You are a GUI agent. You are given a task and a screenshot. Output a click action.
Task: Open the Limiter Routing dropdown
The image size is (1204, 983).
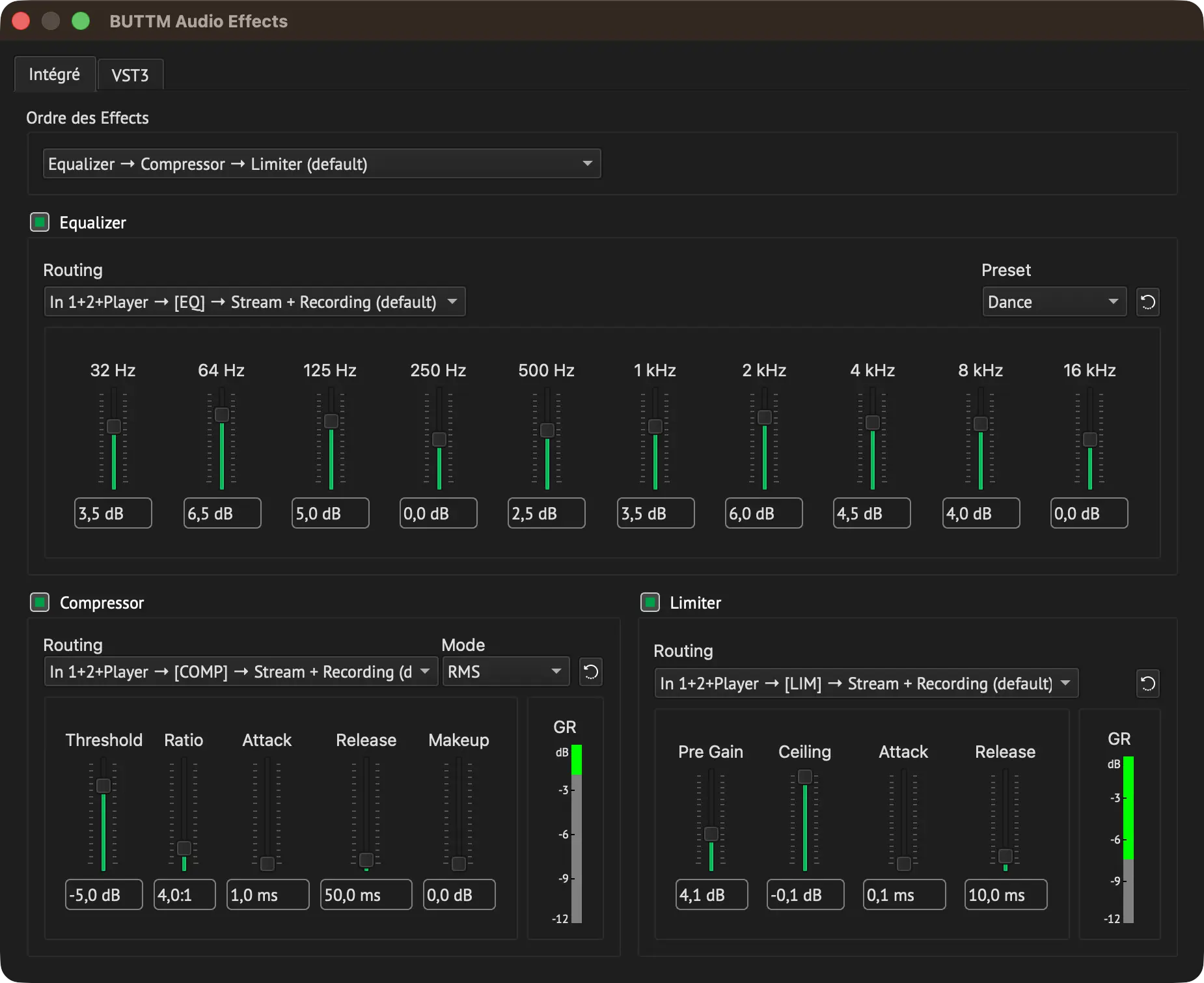pos(866,684)
